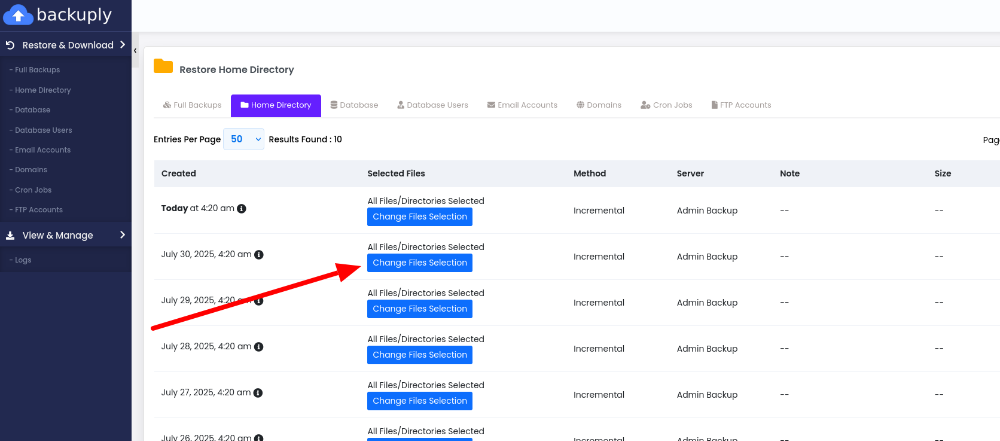Click the Note column header
This screenshot has width=1000, height=441.
click(x=790, y=174)
